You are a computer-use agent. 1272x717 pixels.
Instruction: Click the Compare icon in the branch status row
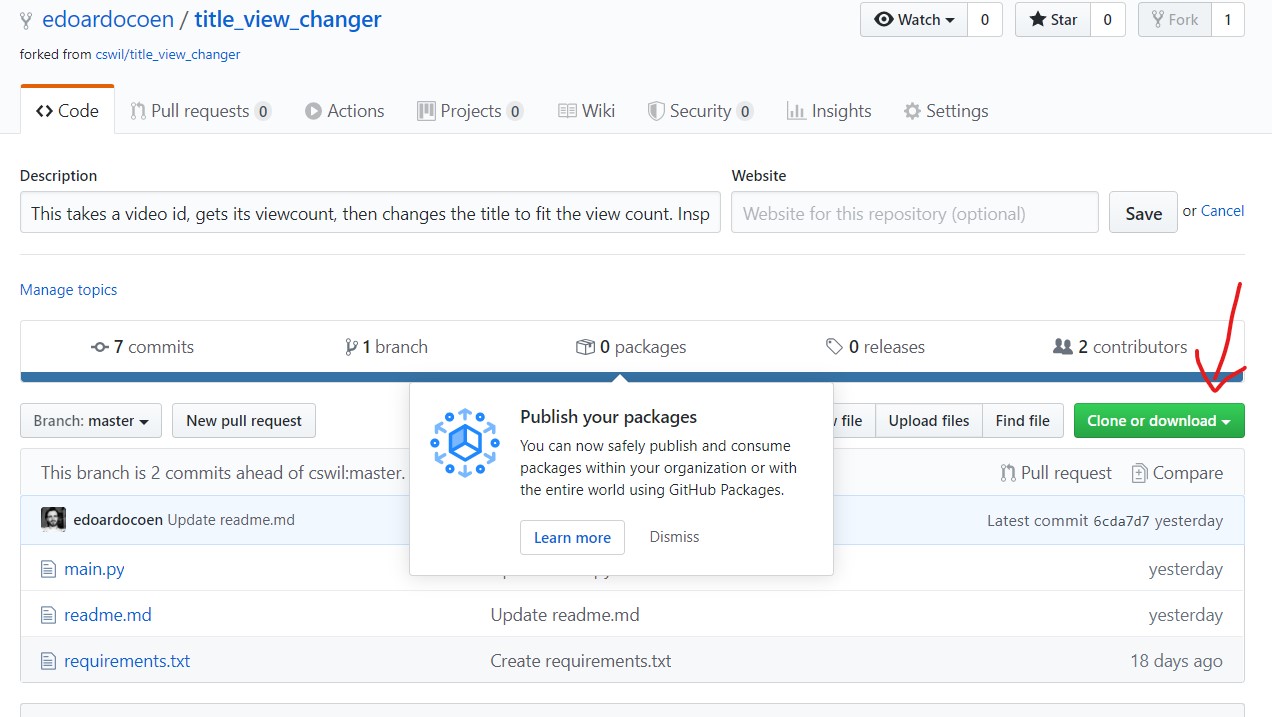(x=1139, y=473)
